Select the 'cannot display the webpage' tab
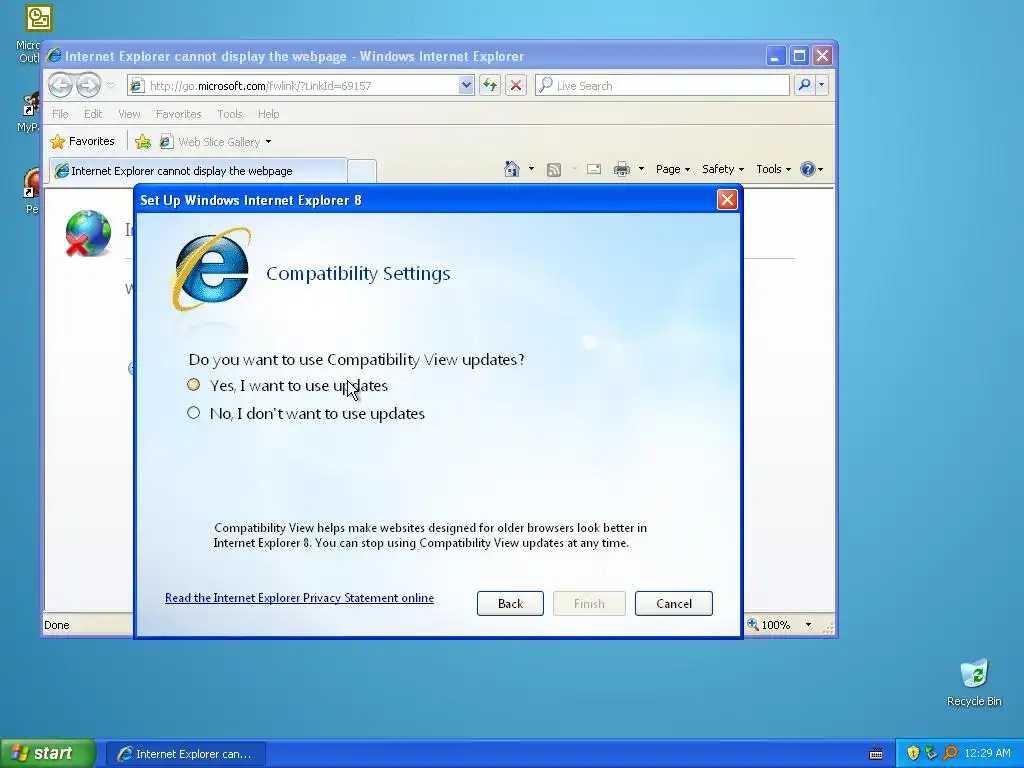Viewport: 1024px width, 768px height. [197, 171]
